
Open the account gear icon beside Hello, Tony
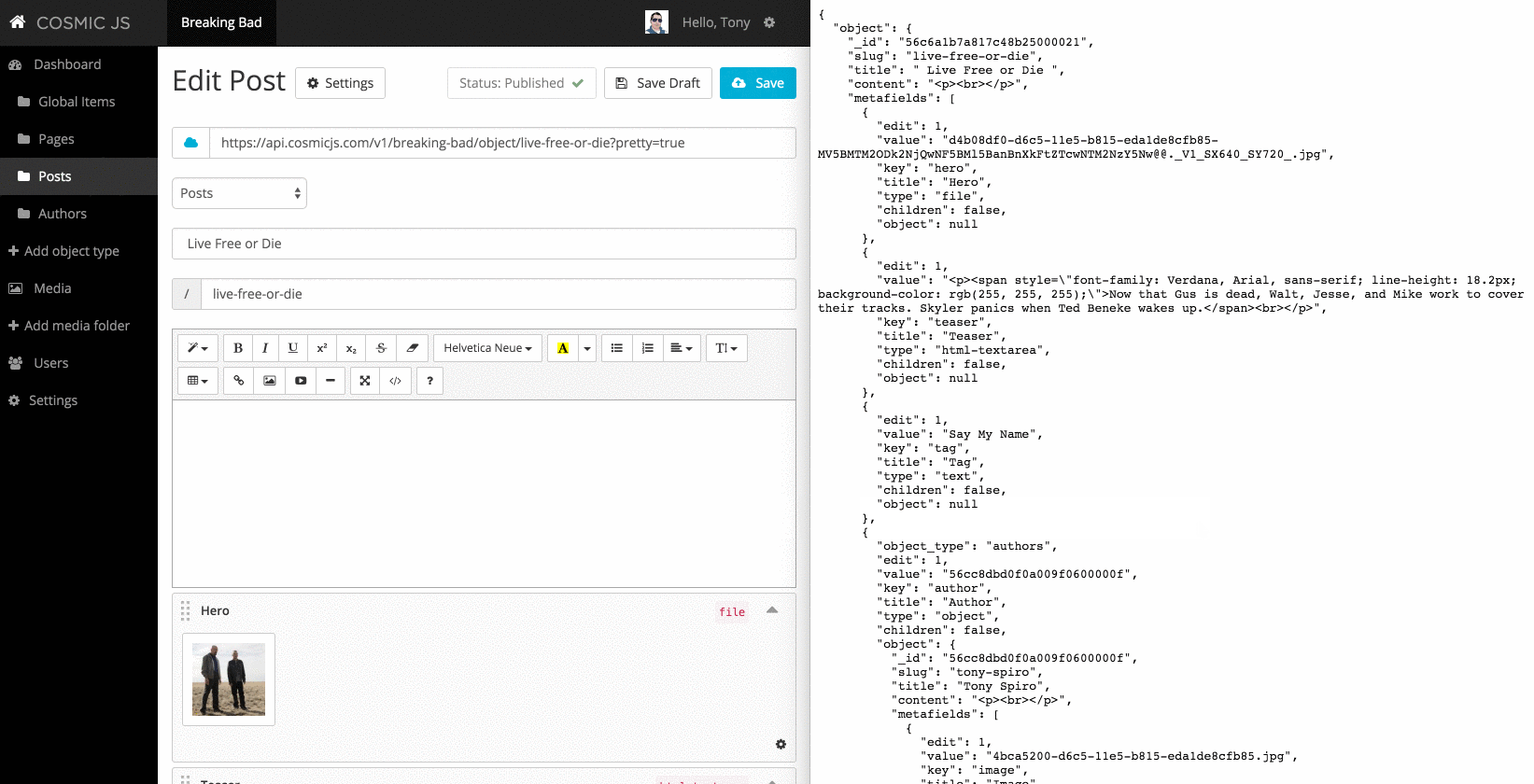click(769, 22)
